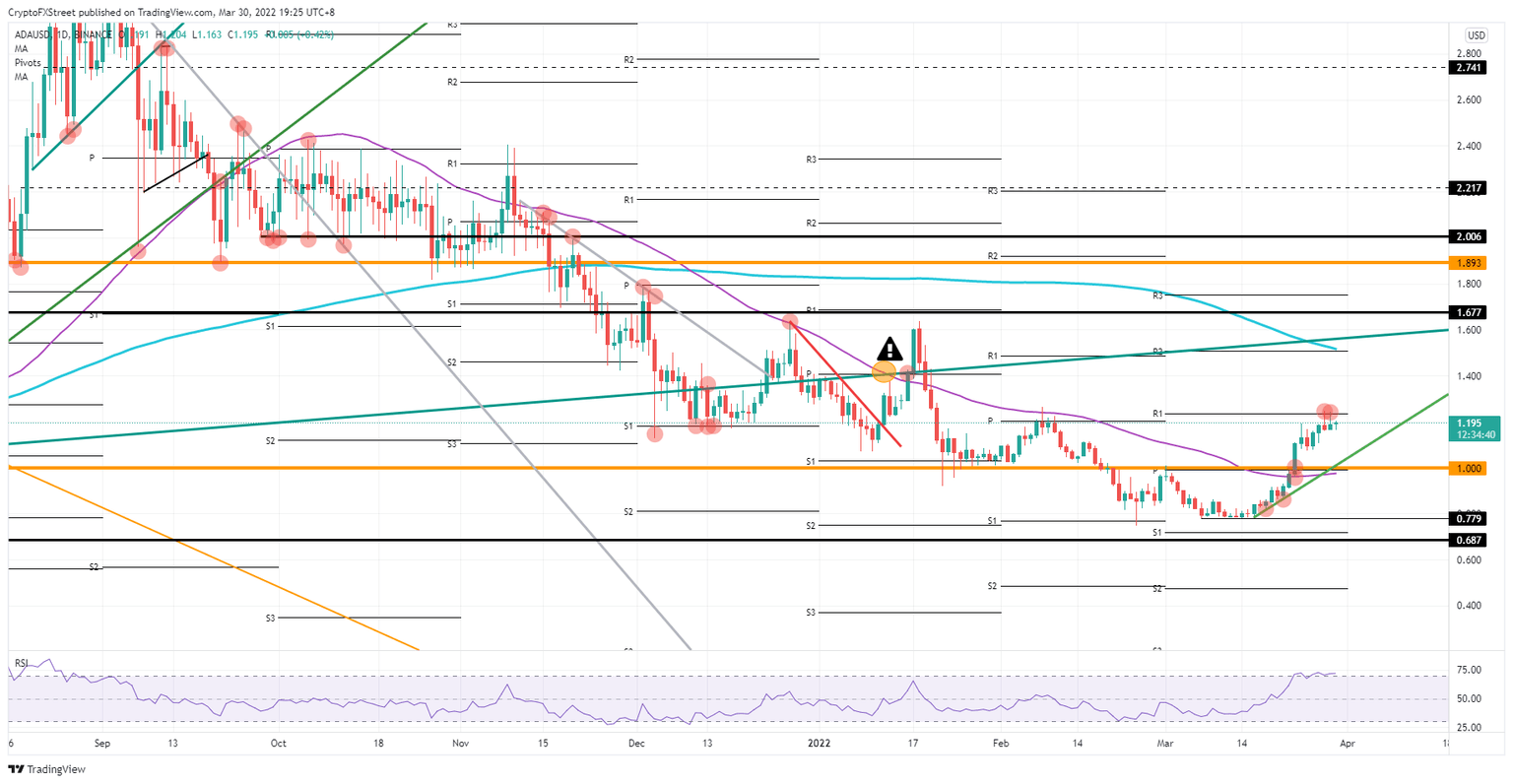Select the 2022 label on the time axis
The image size is (1513, 784).
coord(817,744)
